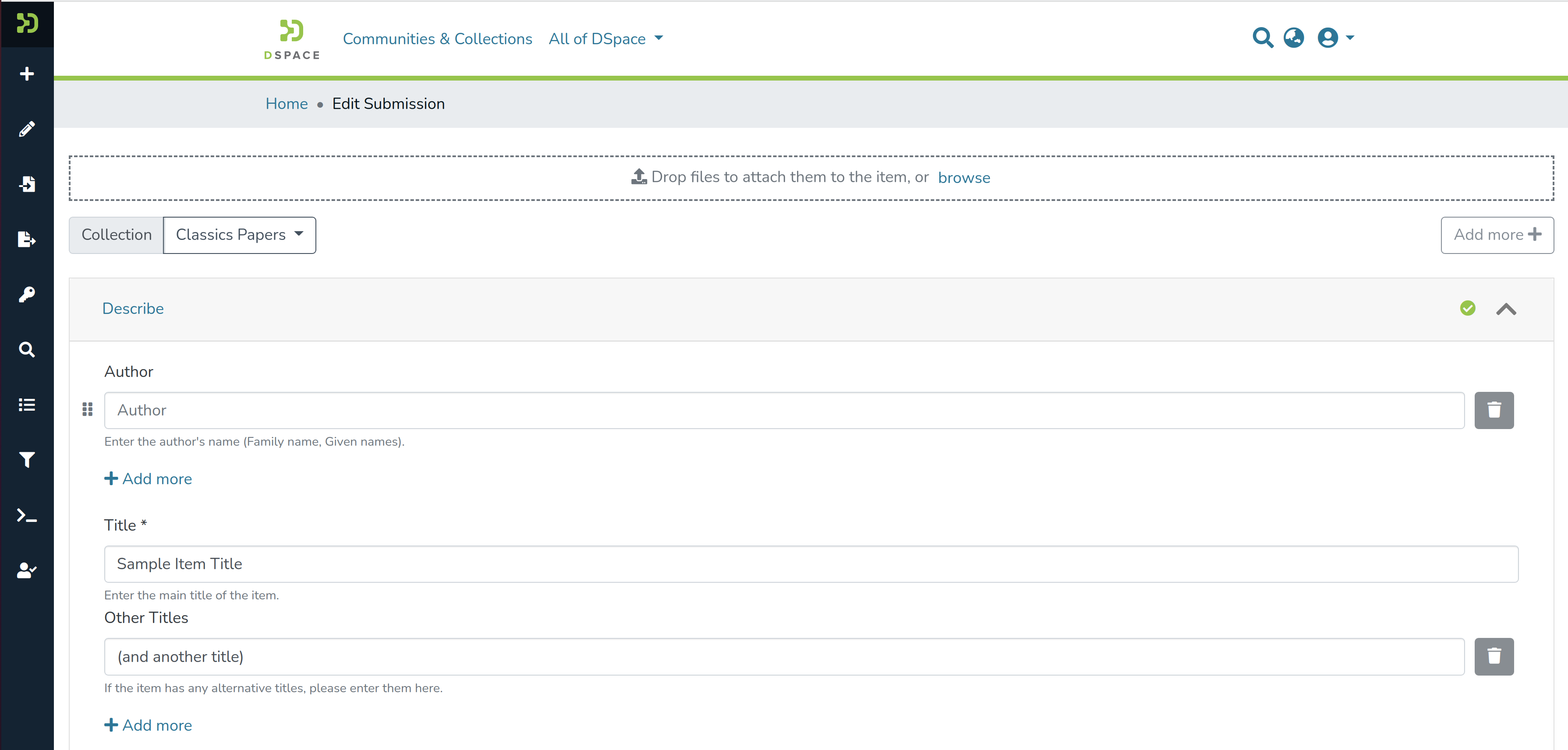Open the Registries list sidebar icon
This screenshot has width=1568, height=750.
tap(27, 405)
